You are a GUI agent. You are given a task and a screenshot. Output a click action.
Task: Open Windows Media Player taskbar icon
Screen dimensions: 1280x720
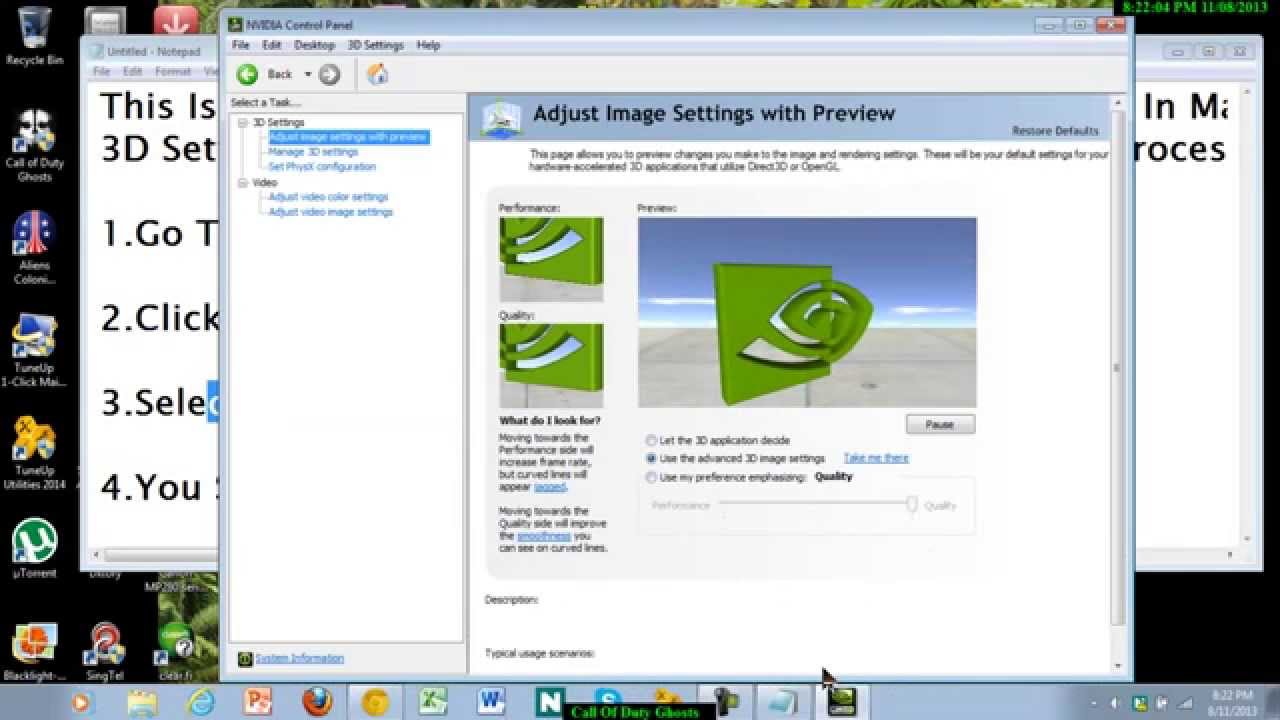[81, 702]
